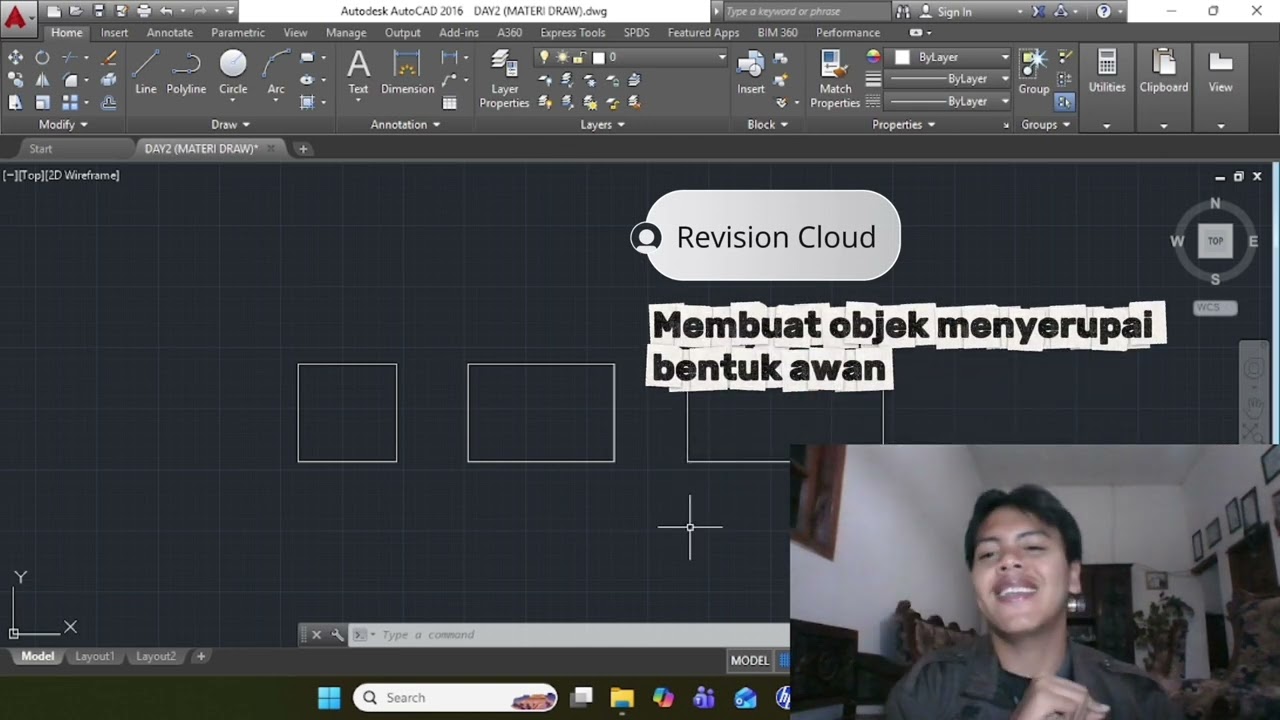Expand the Modify panel

(x=63, y=125)
